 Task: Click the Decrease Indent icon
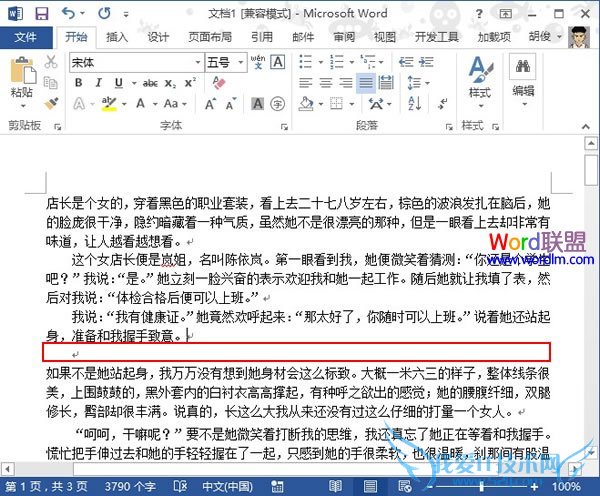pos(406,62)
